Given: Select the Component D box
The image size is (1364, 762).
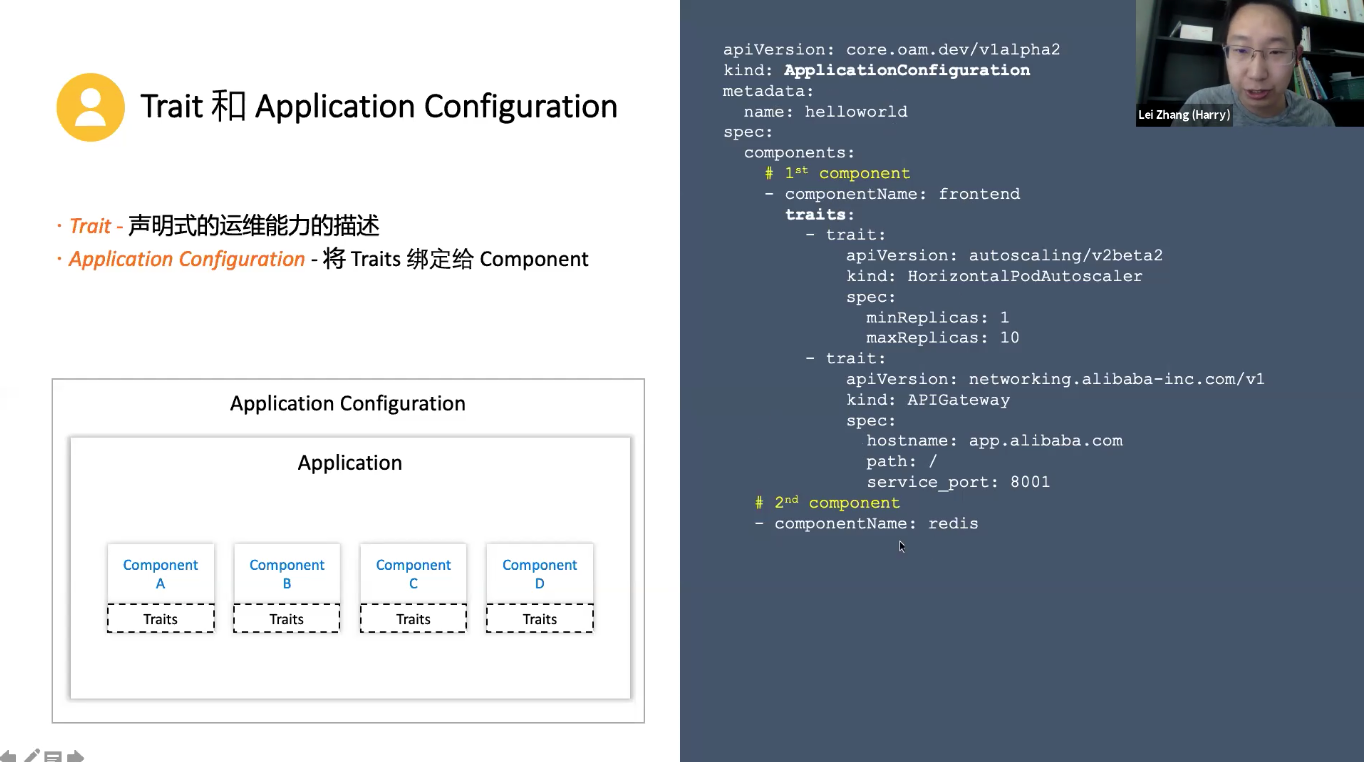Looking at the screenshot, I should tap(540, 573).
